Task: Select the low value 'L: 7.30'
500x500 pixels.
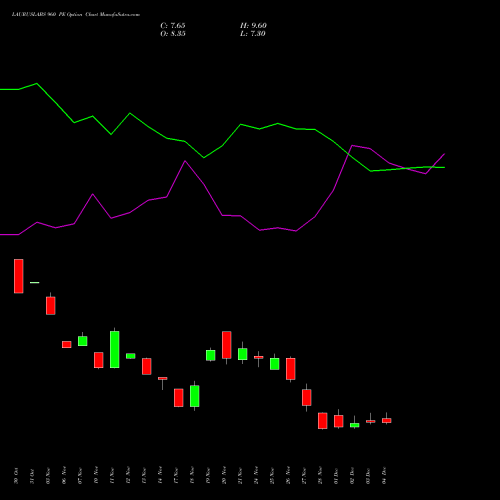Action: [x=253, y=34]
